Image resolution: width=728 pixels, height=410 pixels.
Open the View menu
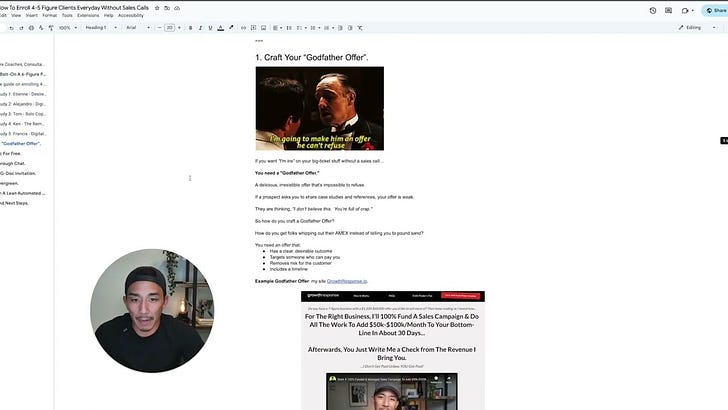[16, 15]
